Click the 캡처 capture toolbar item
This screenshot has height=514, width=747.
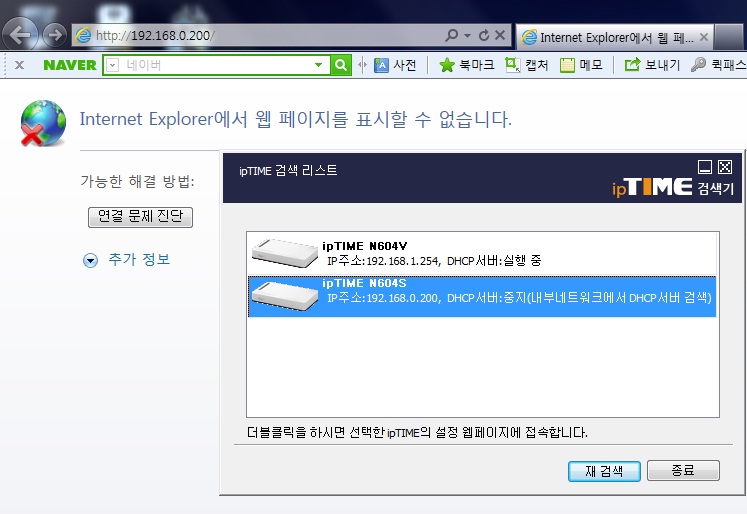pyautogui.click(x=526, y=65)
